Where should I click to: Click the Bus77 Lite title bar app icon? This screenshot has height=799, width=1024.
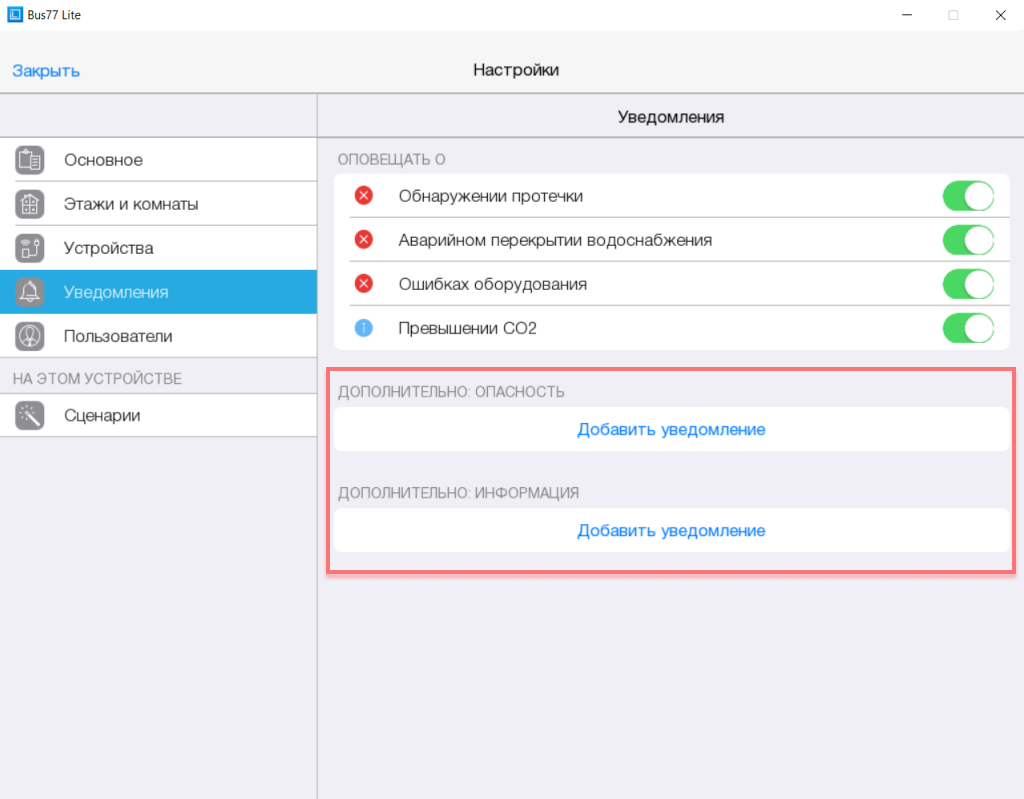(15, 15)
